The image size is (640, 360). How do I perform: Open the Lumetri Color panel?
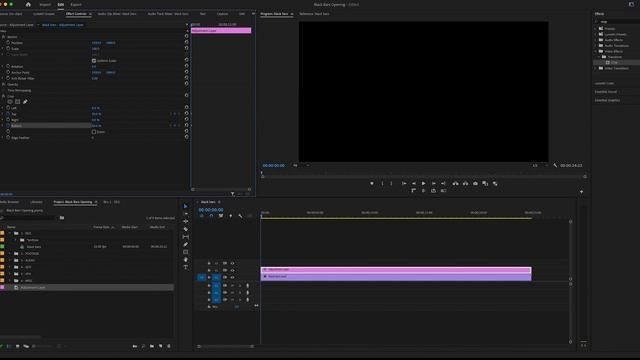pyautogui.click(x=604, y=83)
